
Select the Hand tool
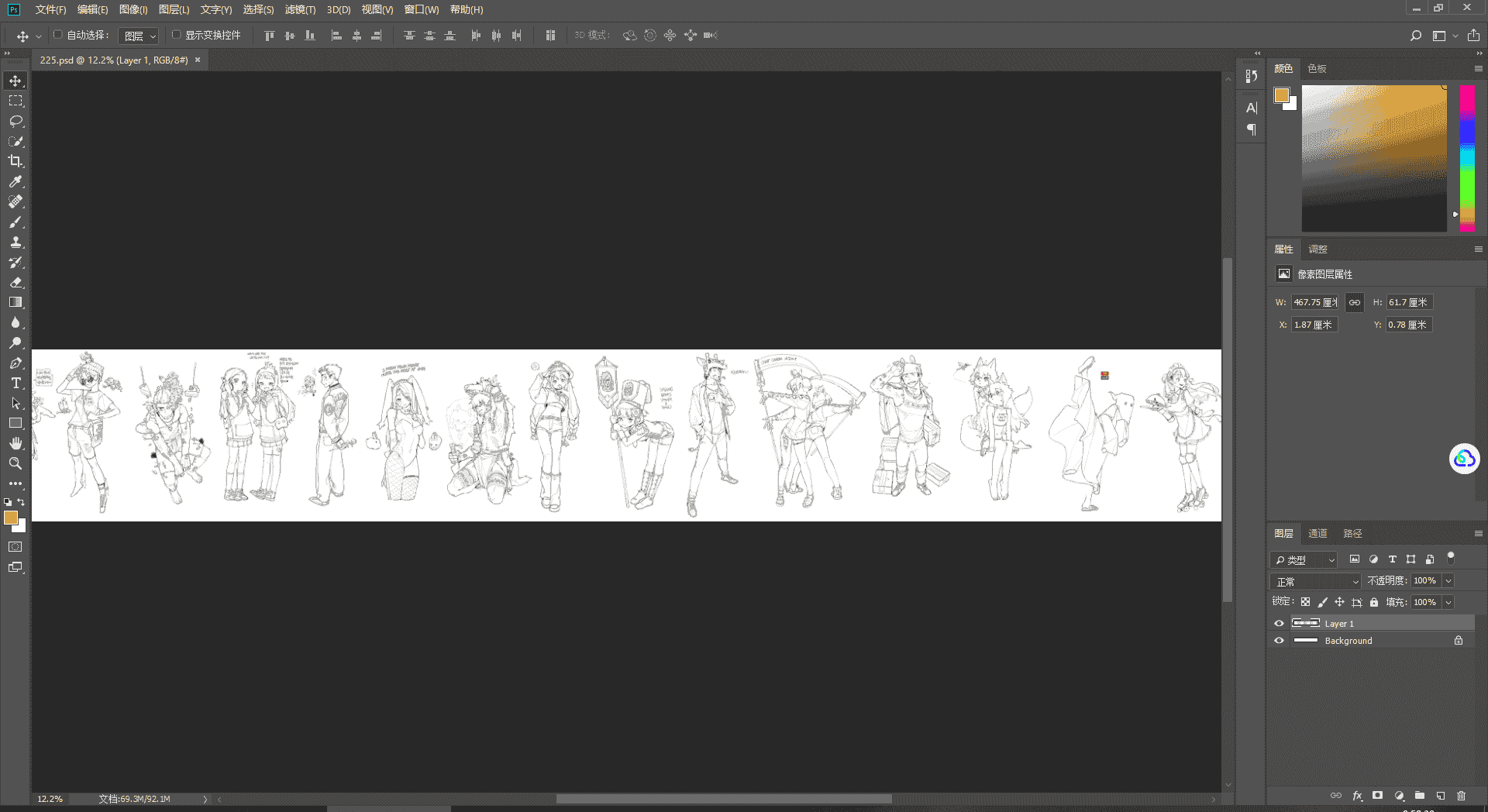tap(15, 443)
